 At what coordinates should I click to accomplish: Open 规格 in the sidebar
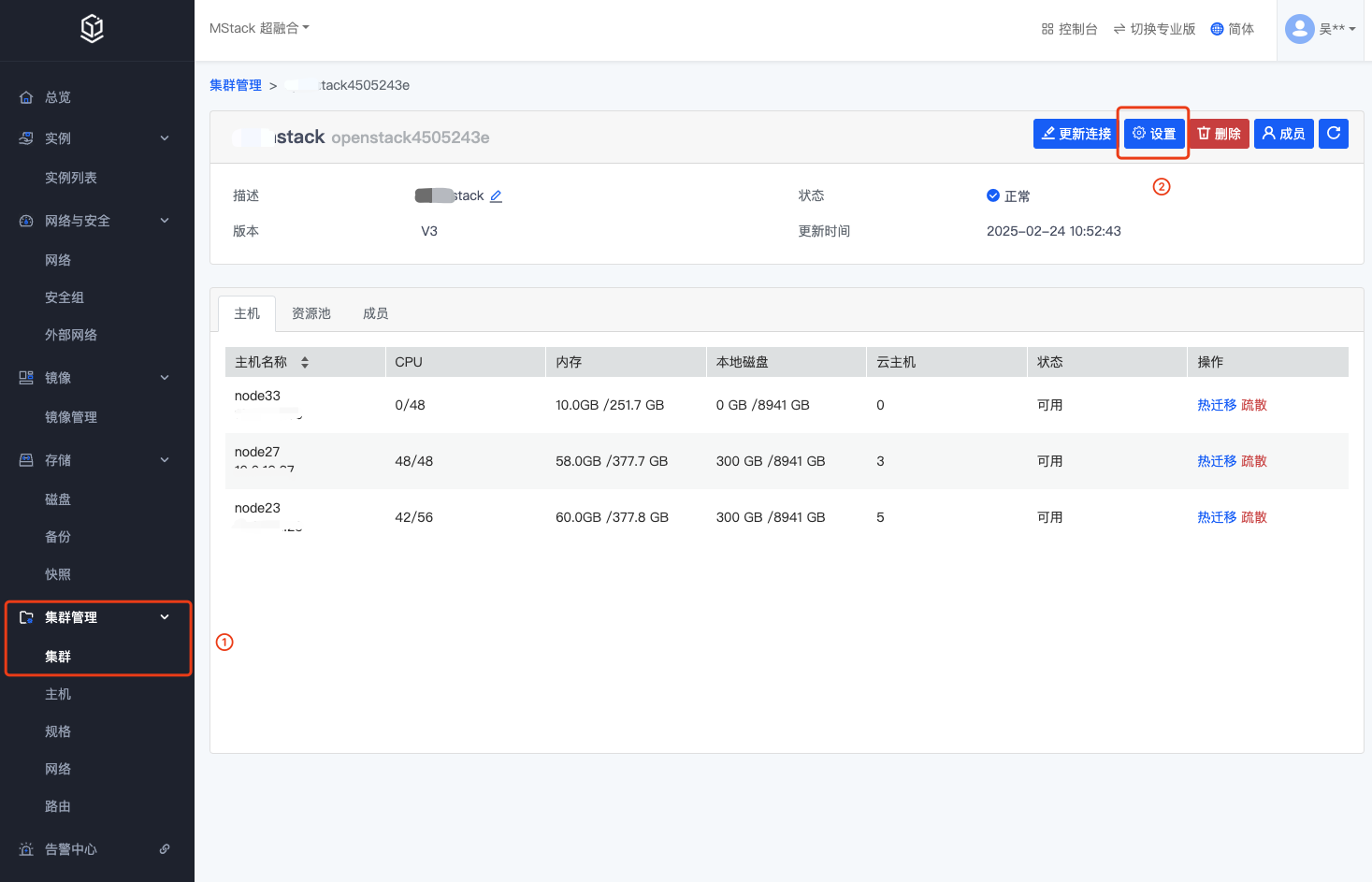58,731
